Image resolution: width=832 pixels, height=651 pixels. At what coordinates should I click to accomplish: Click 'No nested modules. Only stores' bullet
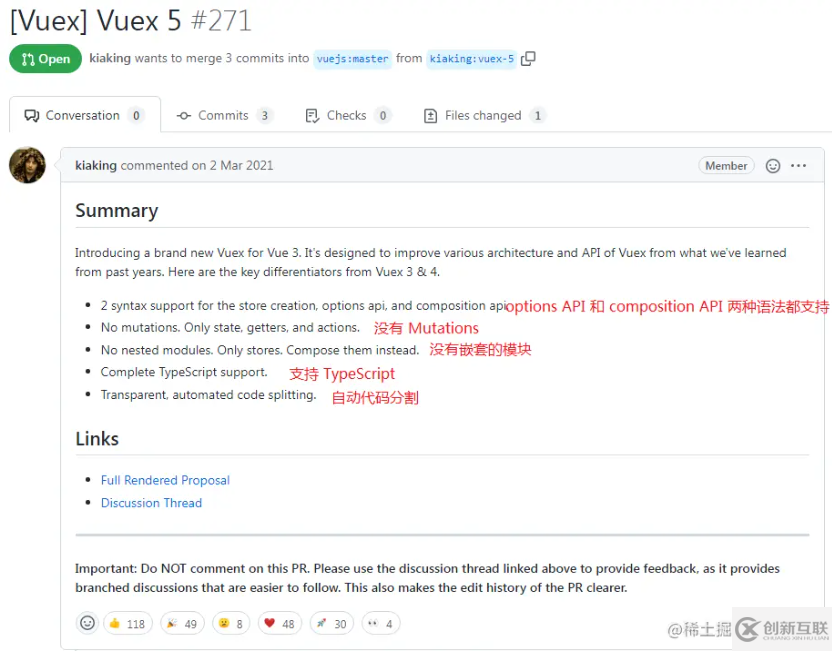click(x=260, y=350)
